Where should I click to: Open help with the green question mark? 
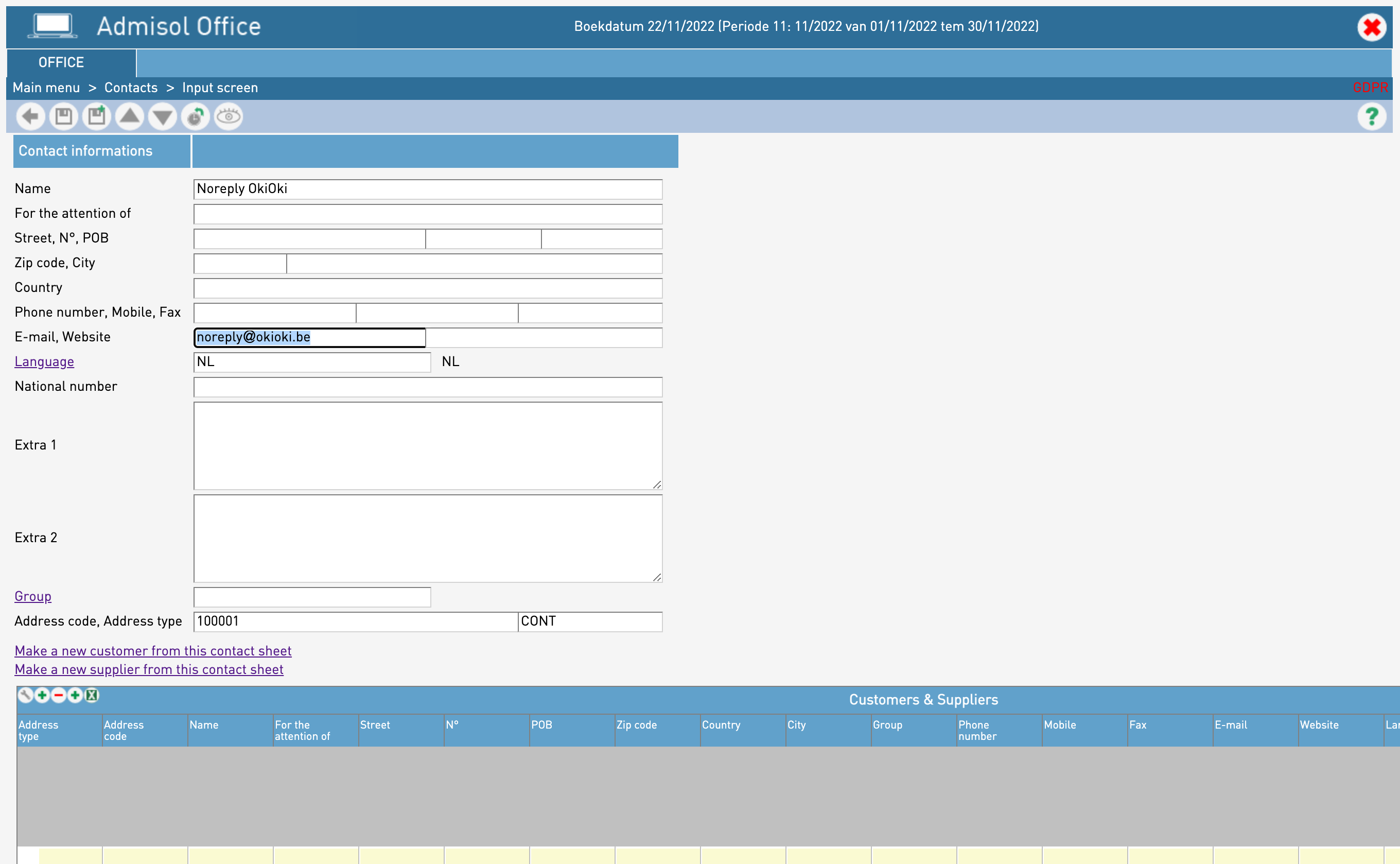click(x=1372, y=117)
